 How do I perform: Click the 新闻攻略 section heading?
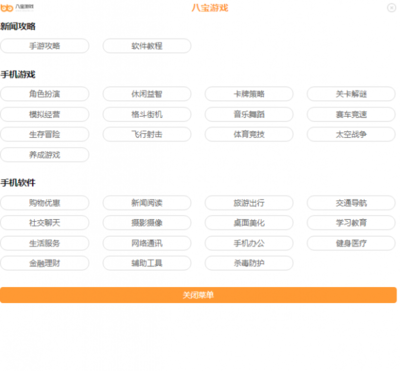(18, 26)
